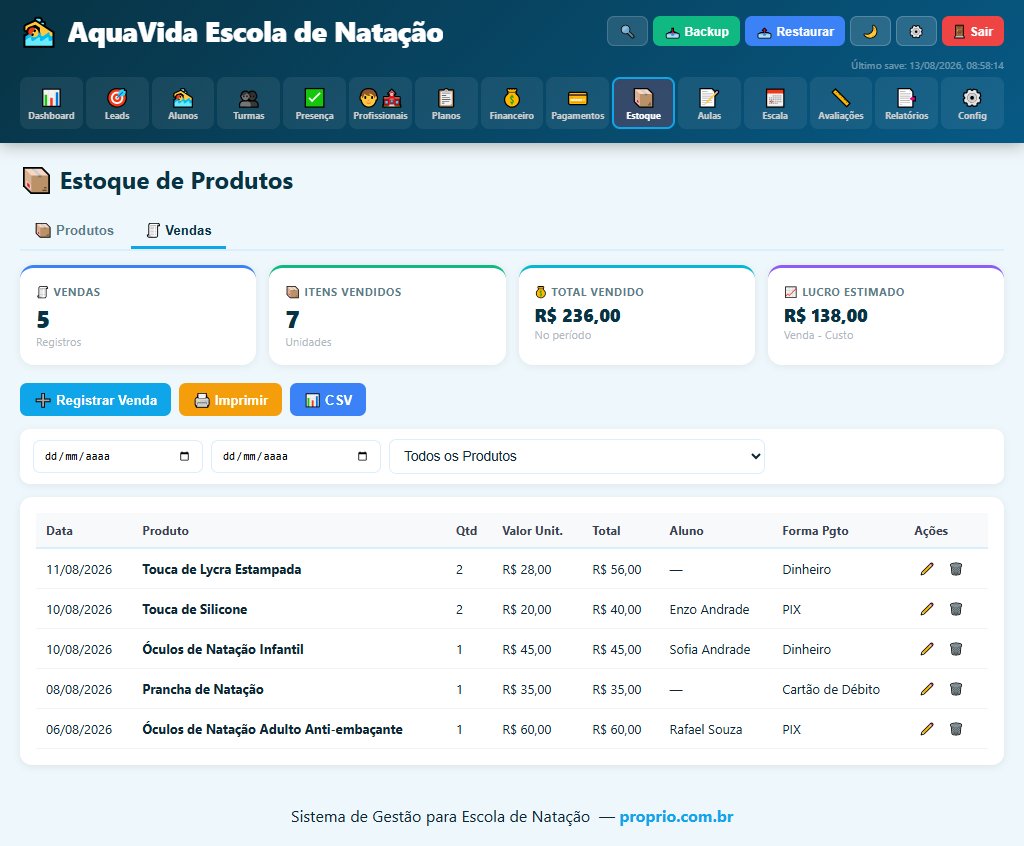The width and height of the screenshot is (1024, 846).
Task: Click the Forma Pgto column header
Action: [815, 531]
